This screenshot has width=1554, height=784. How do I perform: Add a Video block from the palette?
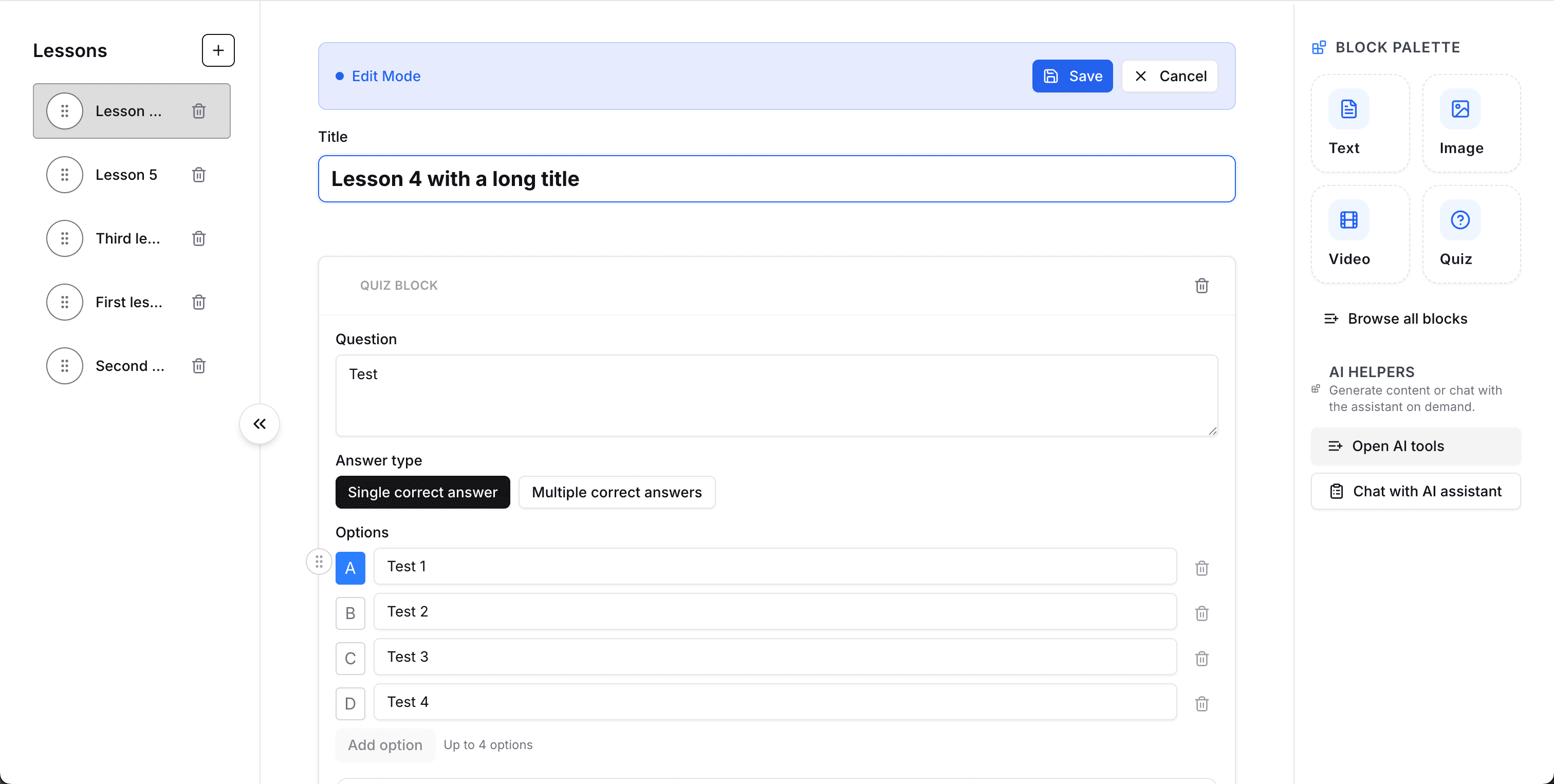[1360, 234]
